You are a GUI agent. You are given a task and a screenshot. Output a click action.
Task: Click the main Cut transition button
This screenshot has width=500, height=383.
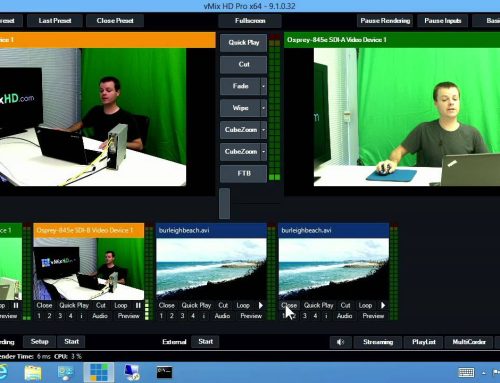[x=244, y=64]
